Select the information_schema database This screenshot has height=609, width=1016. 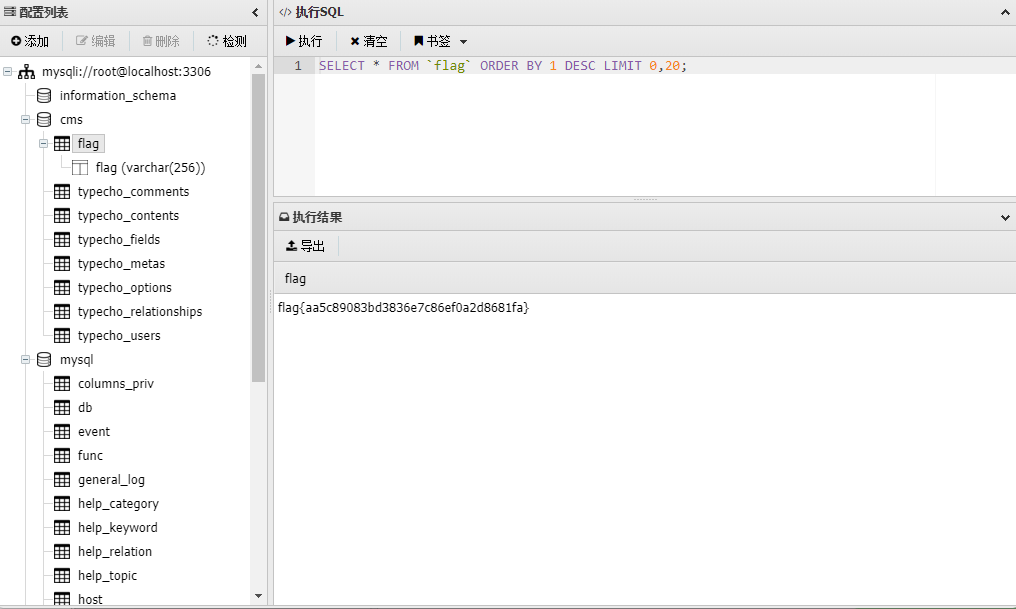[x=117, y=95]
